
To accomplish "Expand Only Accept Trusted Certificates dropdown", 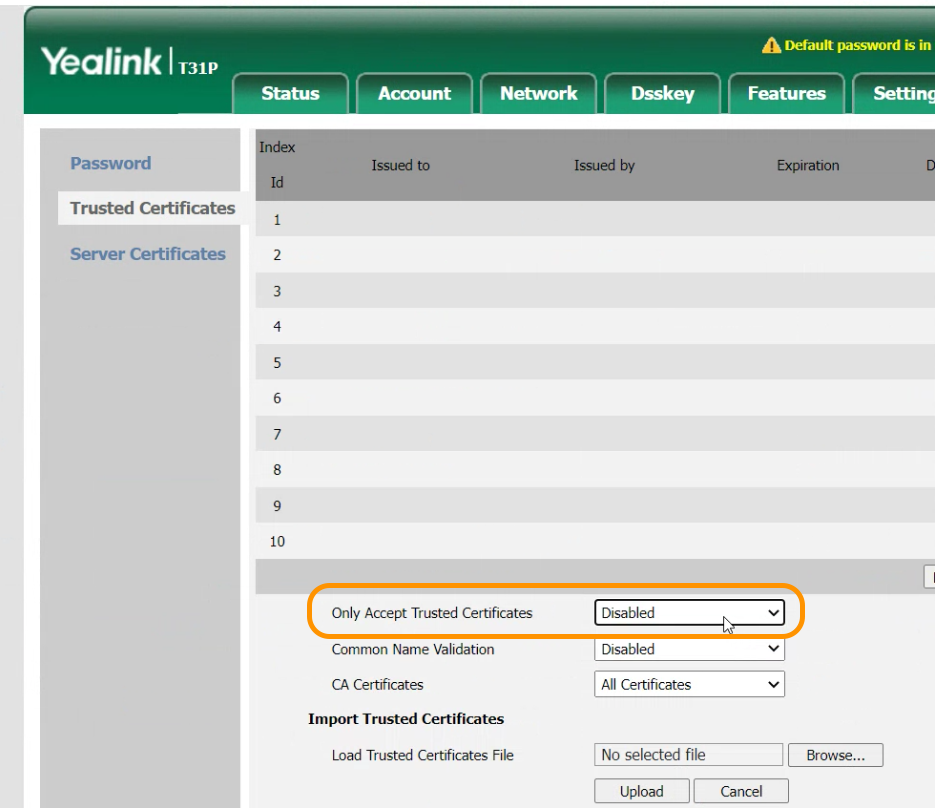I will point(689,613).
